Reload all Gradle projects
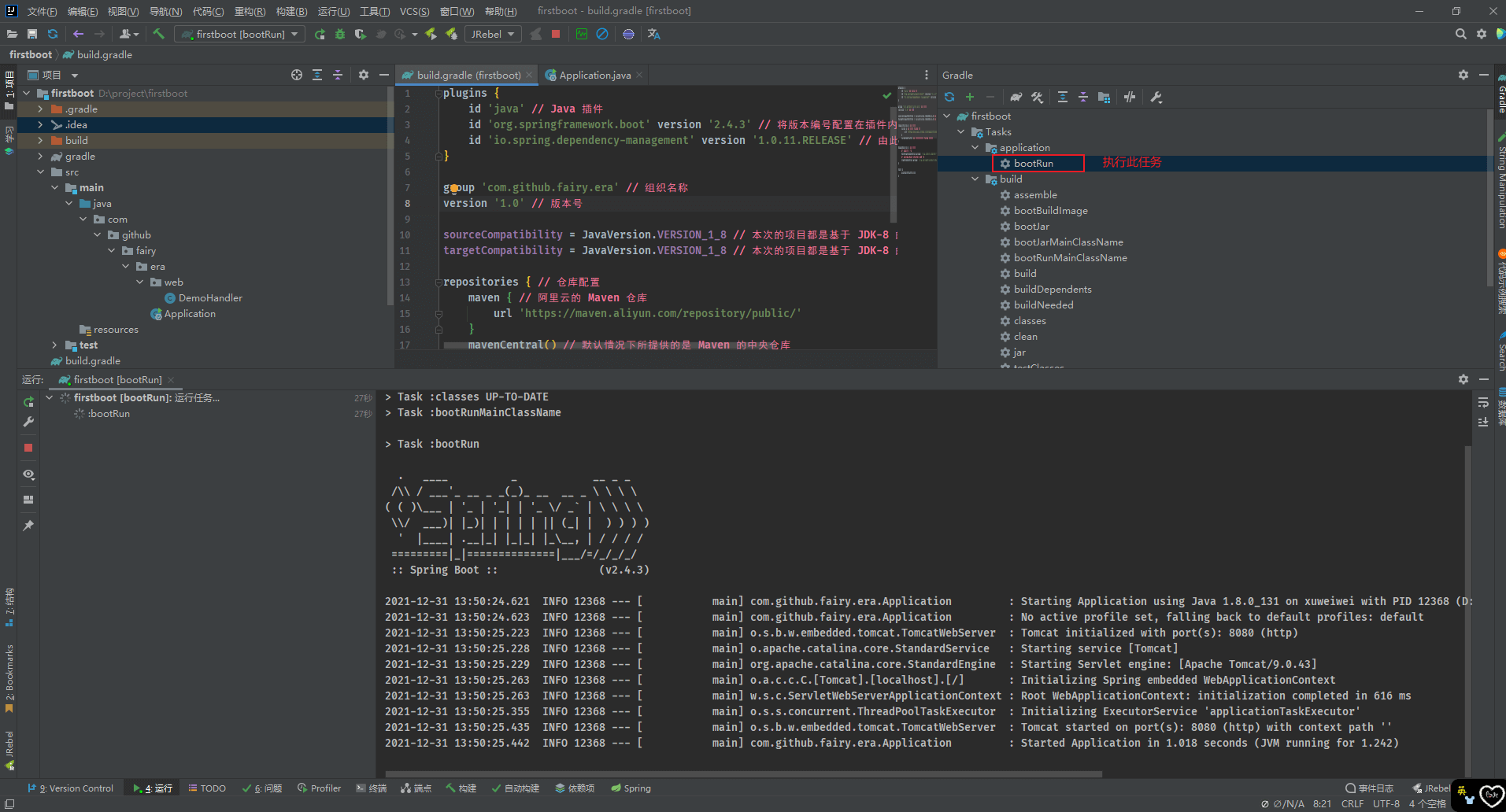This screenshot has width=1506, height=812. [949, 97]
